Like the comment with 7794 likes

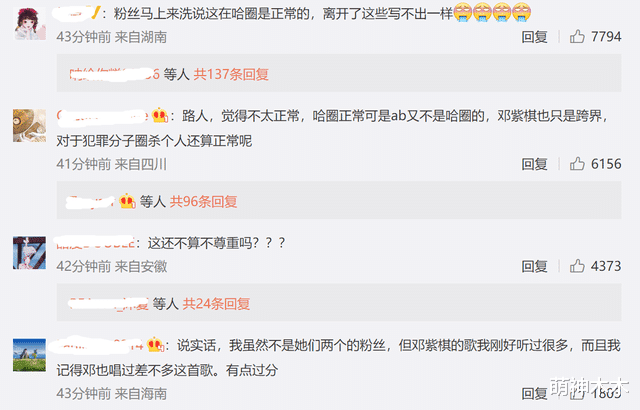577,37
